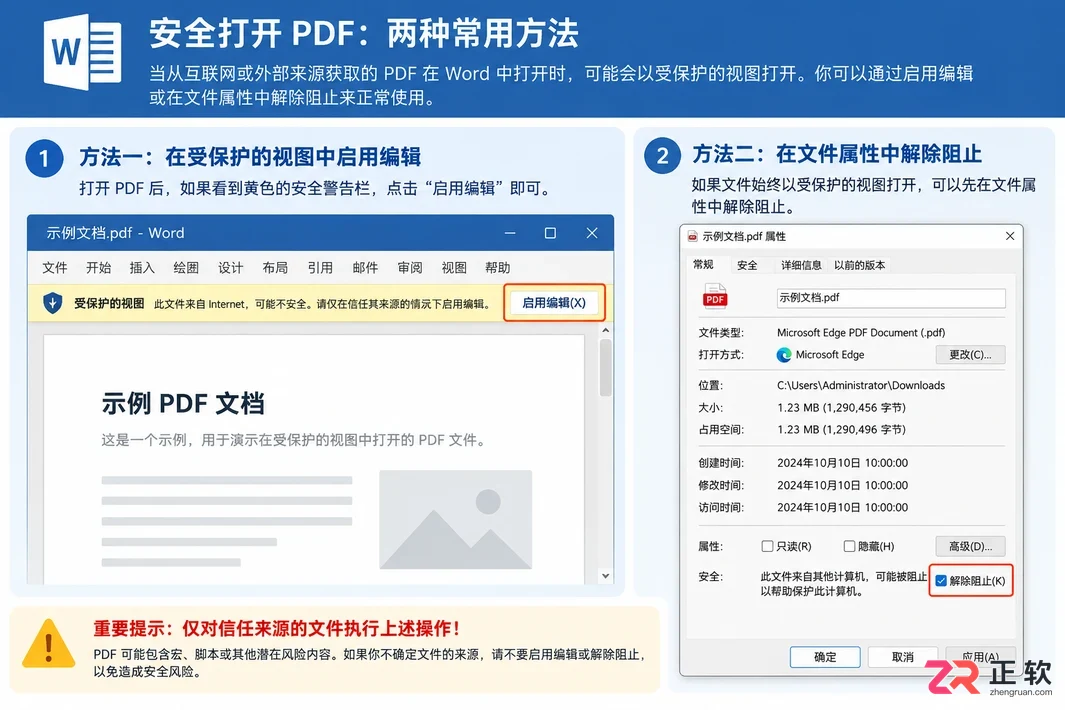Click the 创建时间 date value
Viewport: 1065px width, 710px height.
tap(842, 463)
